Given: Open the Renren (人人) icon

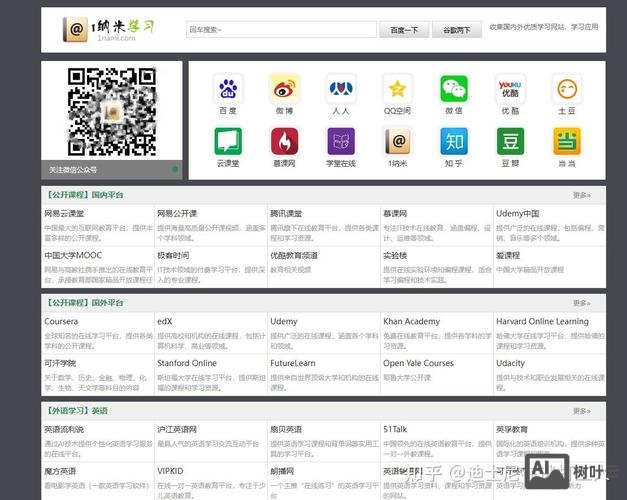Looking at the screenshot, I should [341, 88].
